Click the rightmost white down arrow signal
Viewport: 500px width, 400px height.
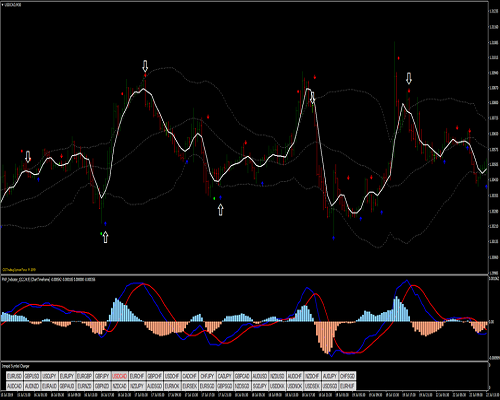point(409,78)
